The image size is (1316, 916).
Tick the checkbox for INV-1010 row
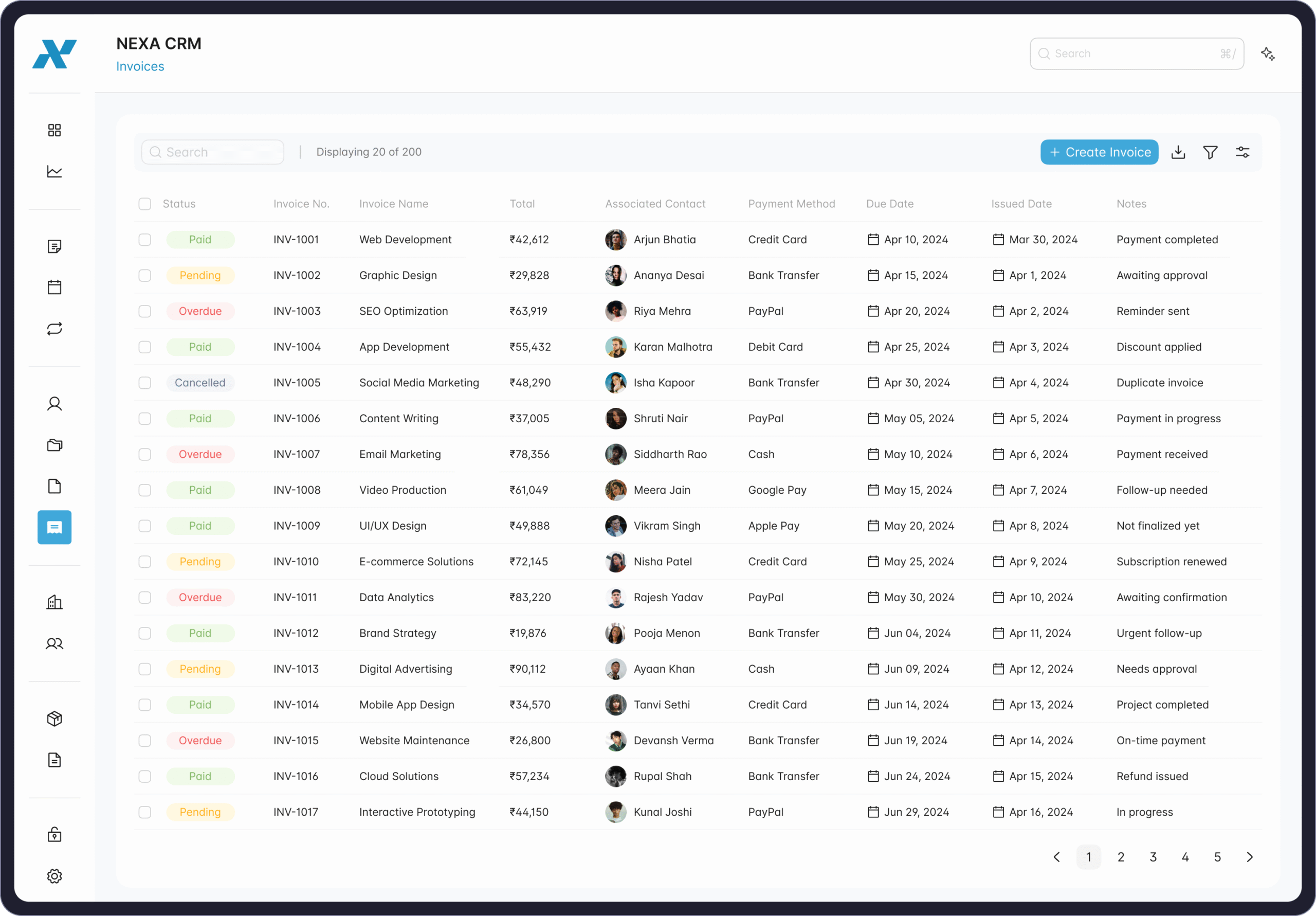tap(145, 562)
